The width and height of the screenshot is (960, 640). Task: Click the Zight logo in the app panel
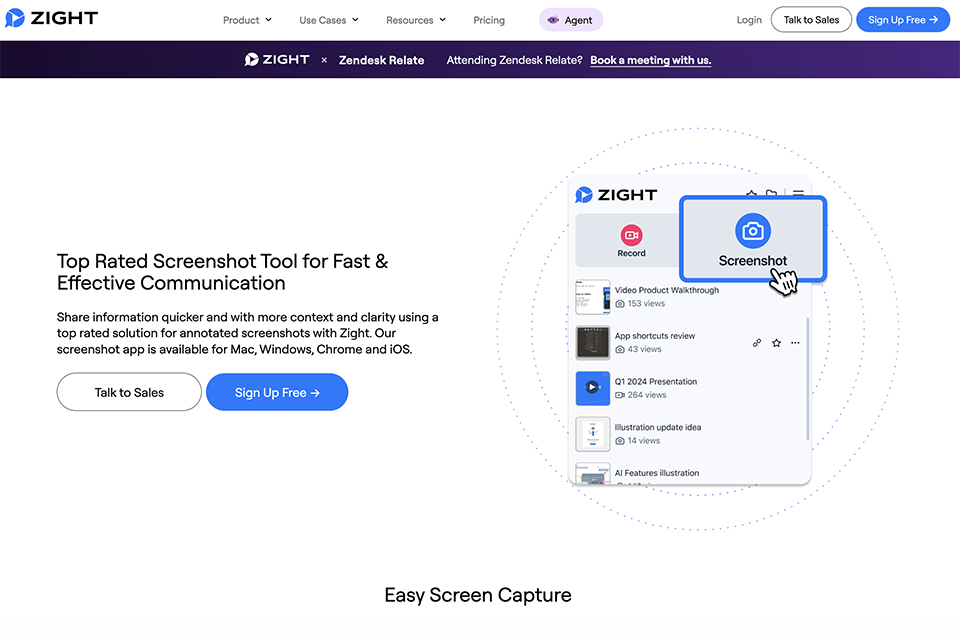pyautogui.click(x=616, y=195)
